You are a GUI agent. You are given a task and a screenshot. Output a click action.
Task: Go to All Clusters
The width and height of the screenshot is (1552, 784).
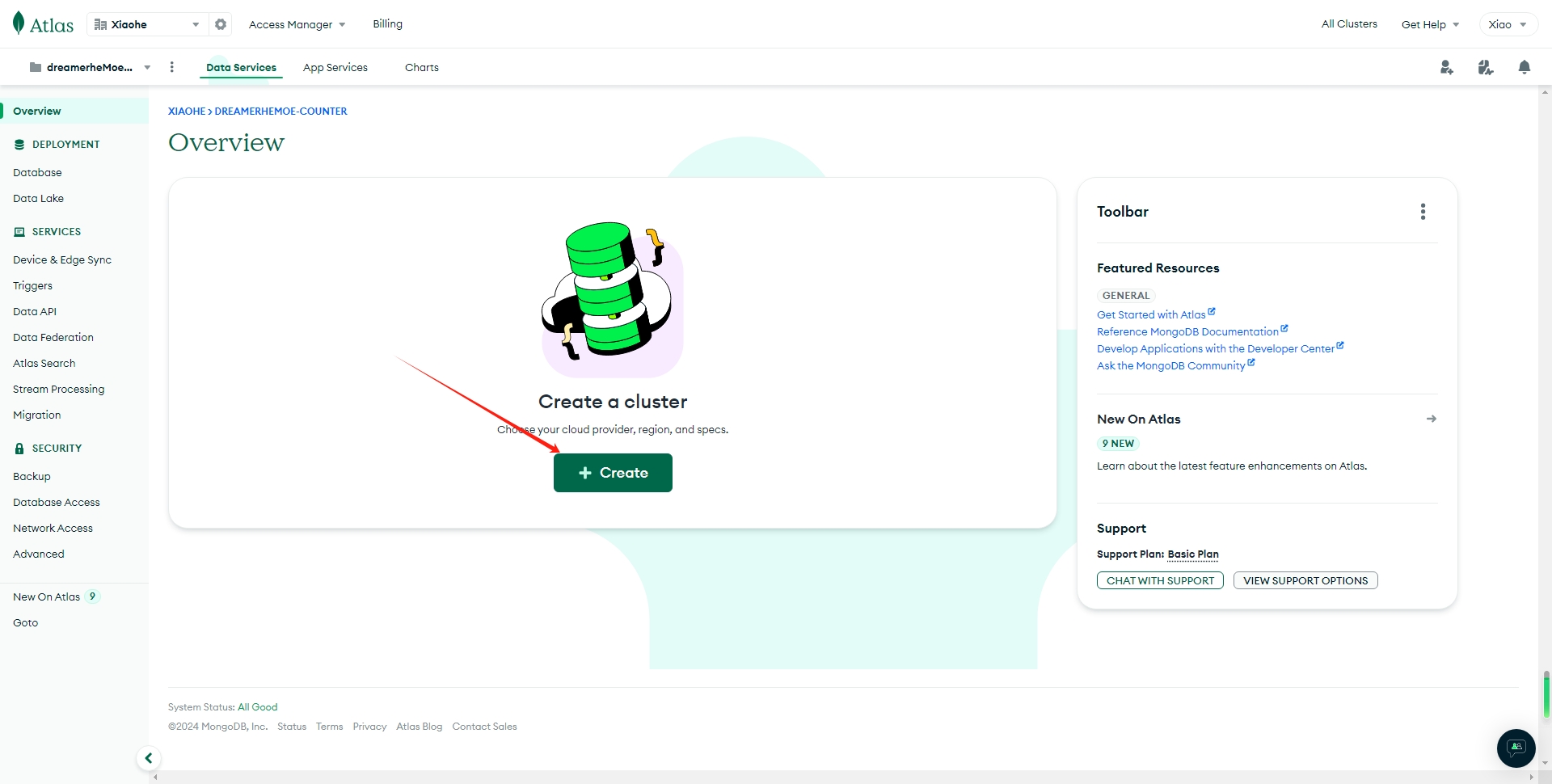tap(1349, 24)
